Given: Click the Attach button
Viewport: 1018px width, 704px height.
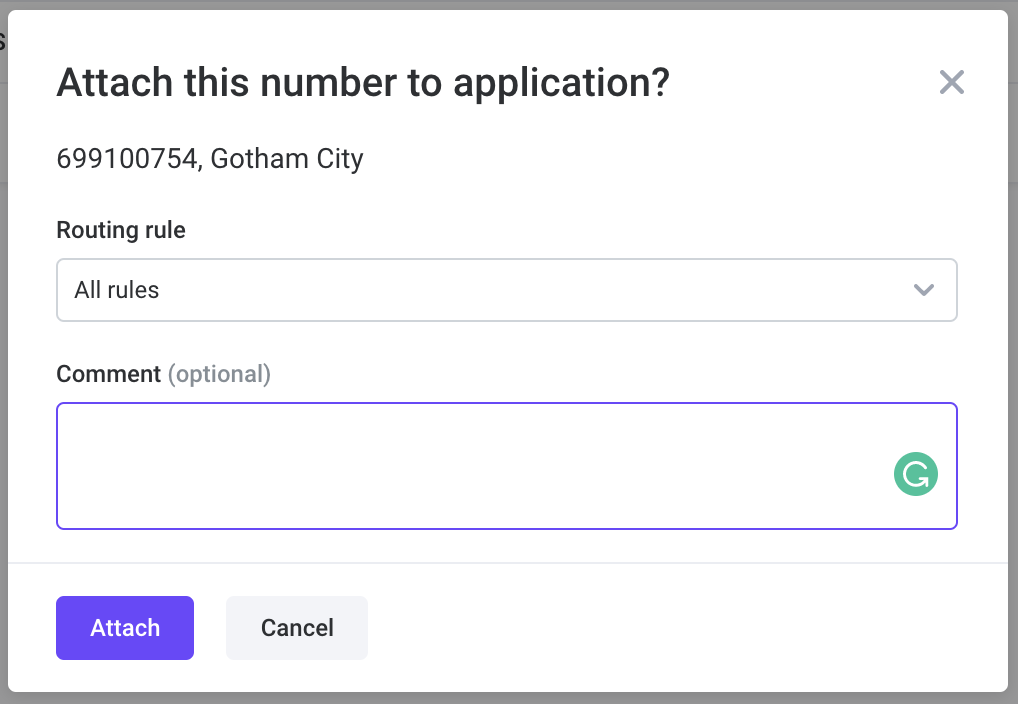Looking at the screenshot, I should click(x=125, y=628).
